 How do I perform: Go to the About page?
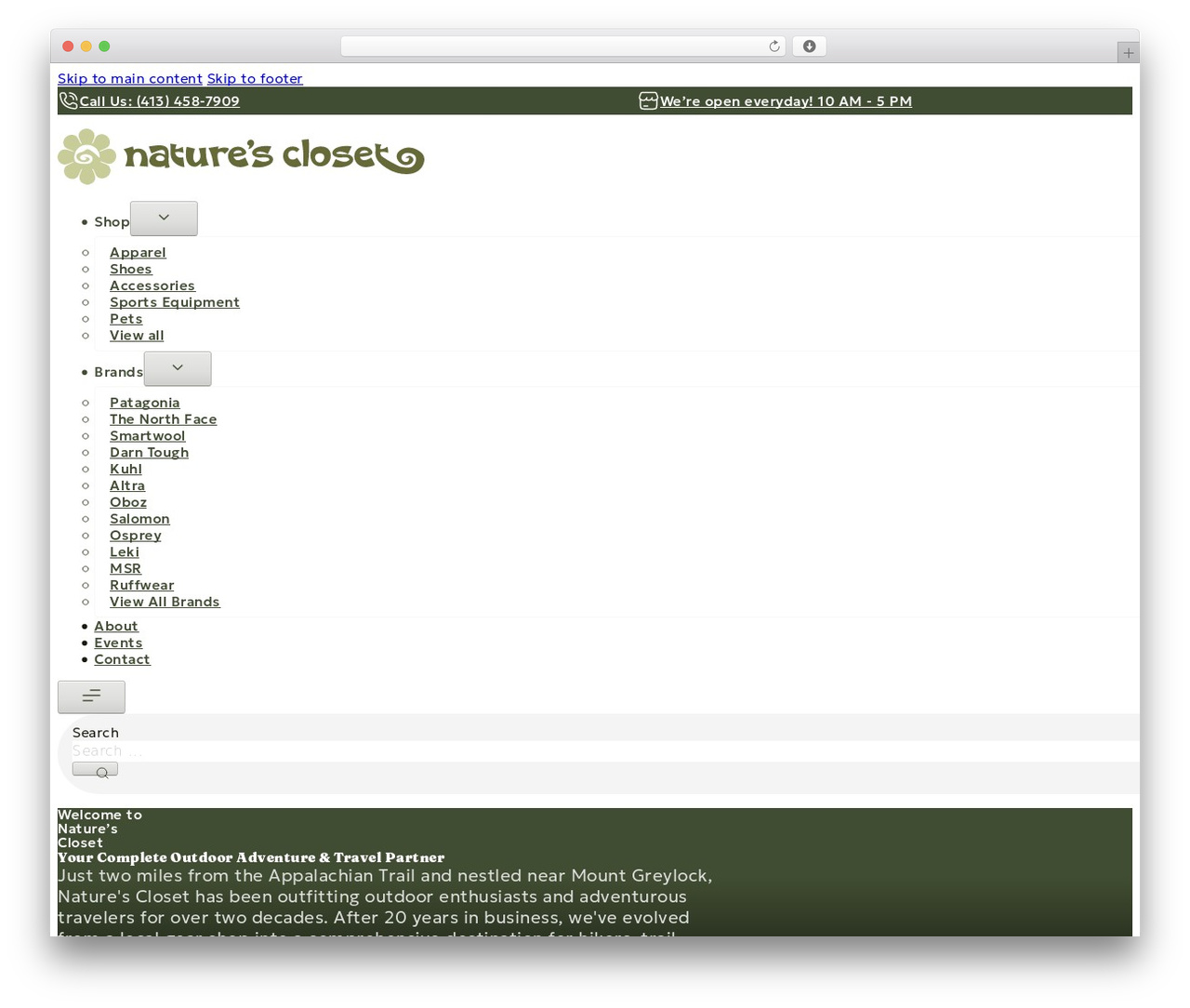tap(116, 627)
